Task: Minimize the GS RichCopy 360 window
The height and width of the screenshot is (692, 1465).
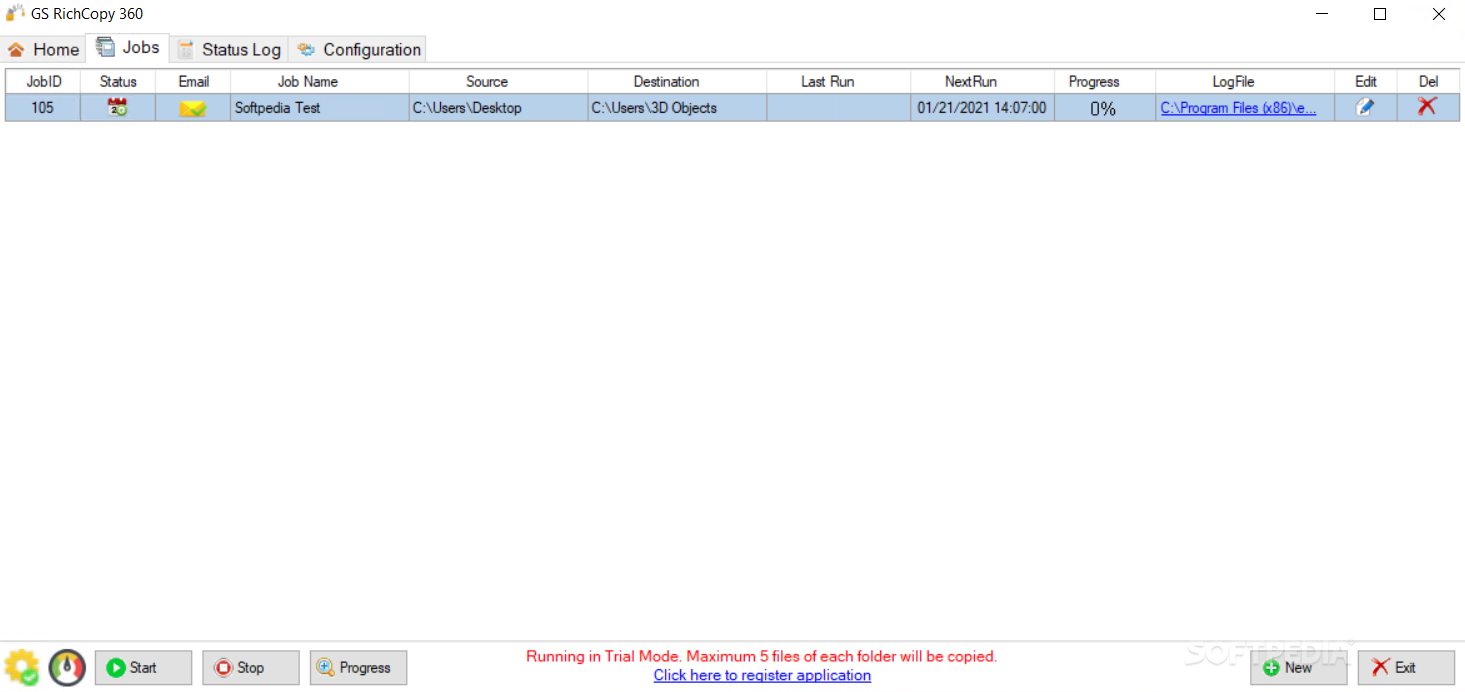Action: tap(1322, 14)
